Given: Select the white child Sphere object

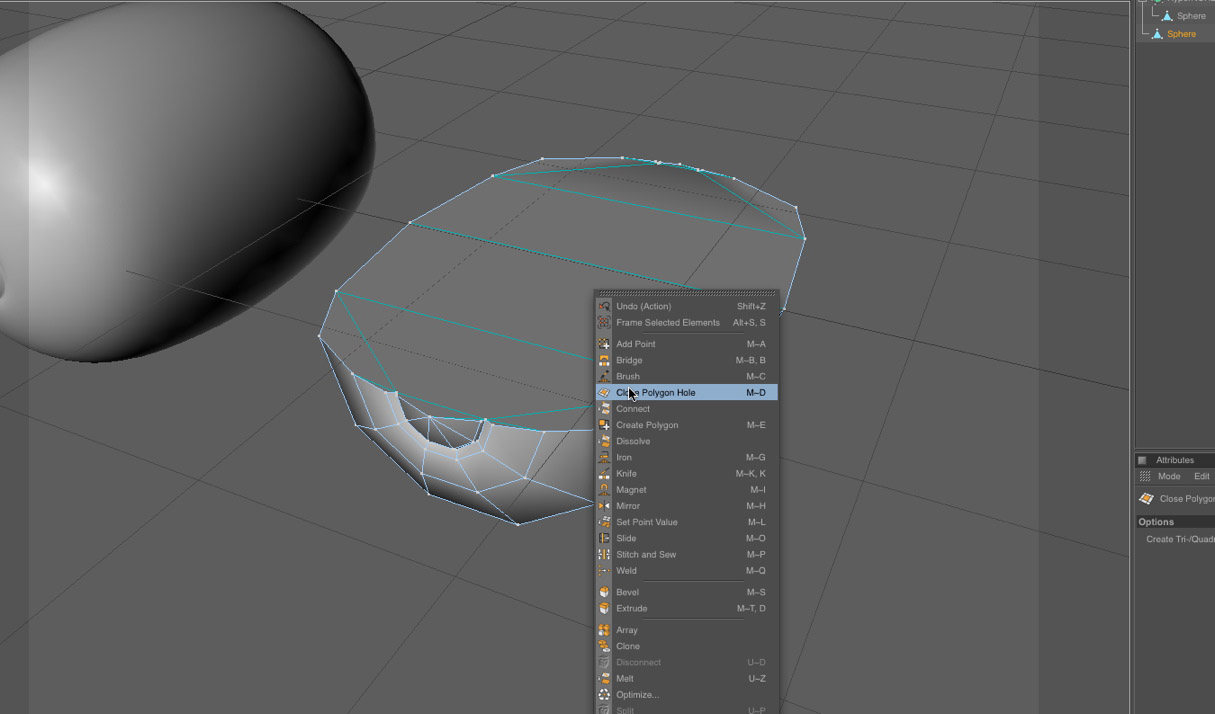Looking at the screenshot, I should tap(1190, 16).
